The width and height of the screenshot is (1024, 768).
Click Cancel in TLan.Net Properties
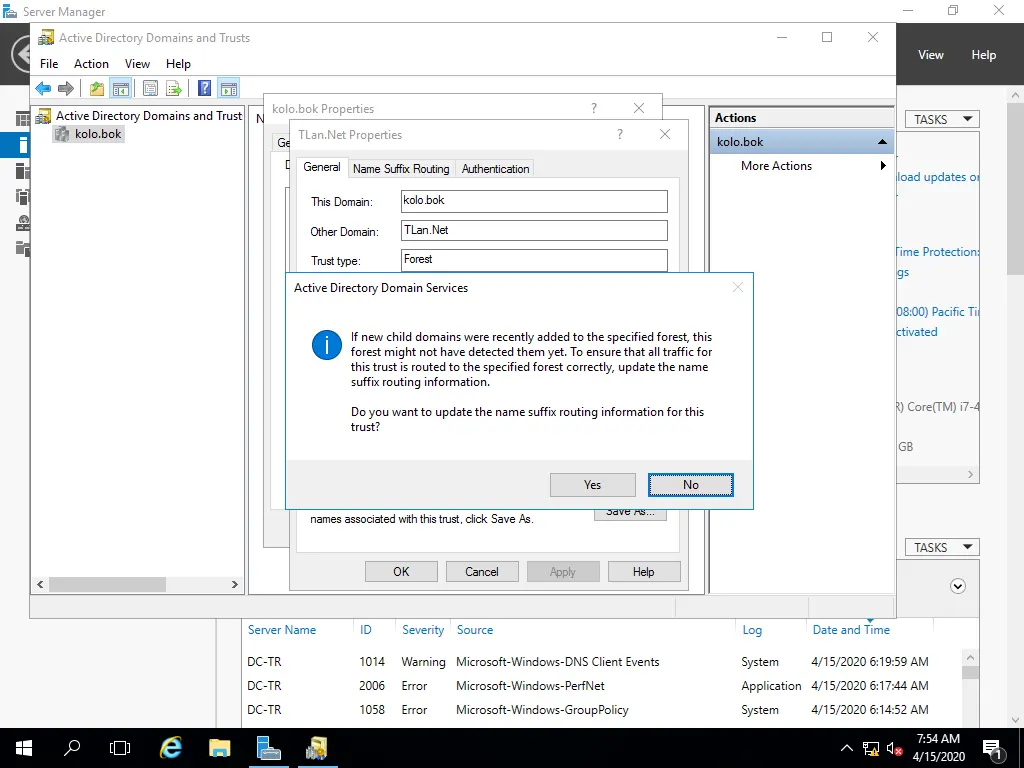click(x=482, y=571)
